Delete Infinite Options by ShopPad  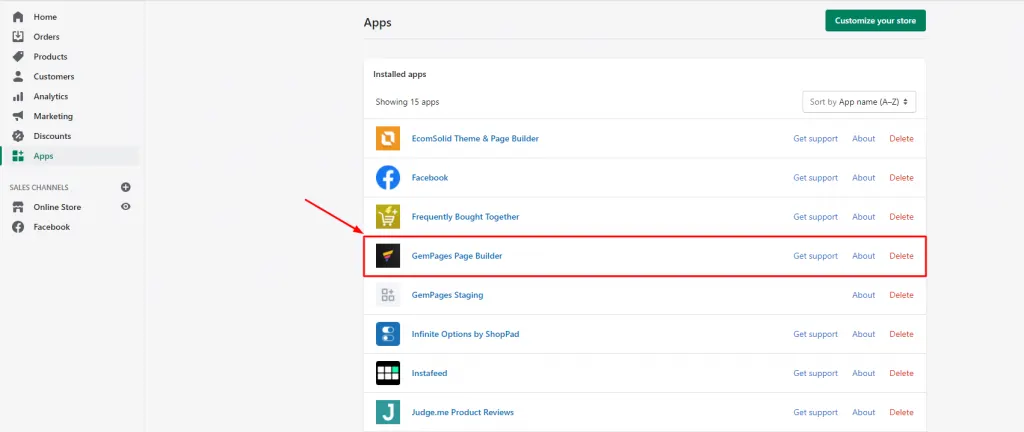coord(901,334)
